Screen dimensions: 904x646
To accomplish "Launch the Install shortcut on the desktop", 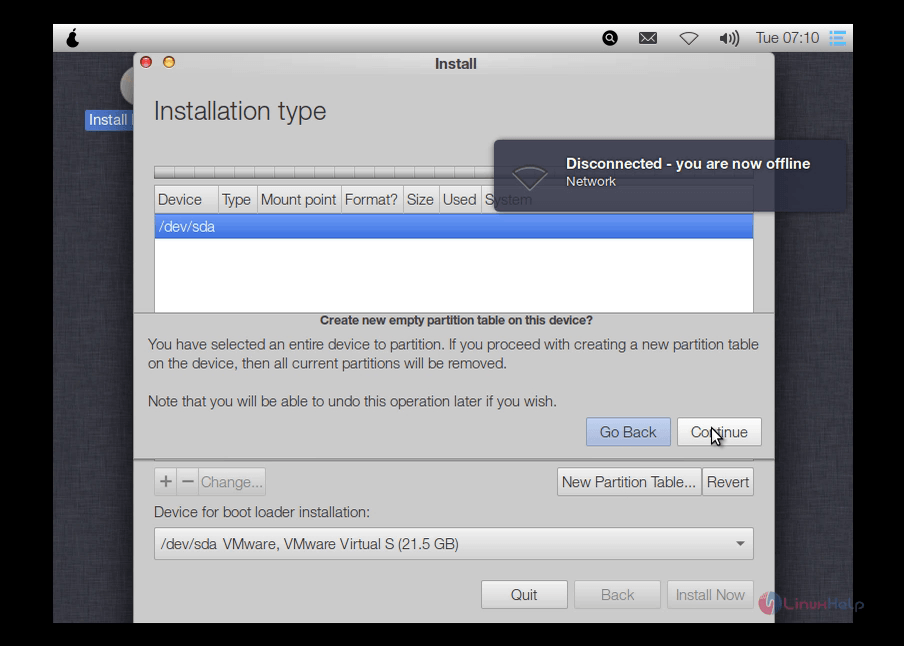I will click(106, 119).
